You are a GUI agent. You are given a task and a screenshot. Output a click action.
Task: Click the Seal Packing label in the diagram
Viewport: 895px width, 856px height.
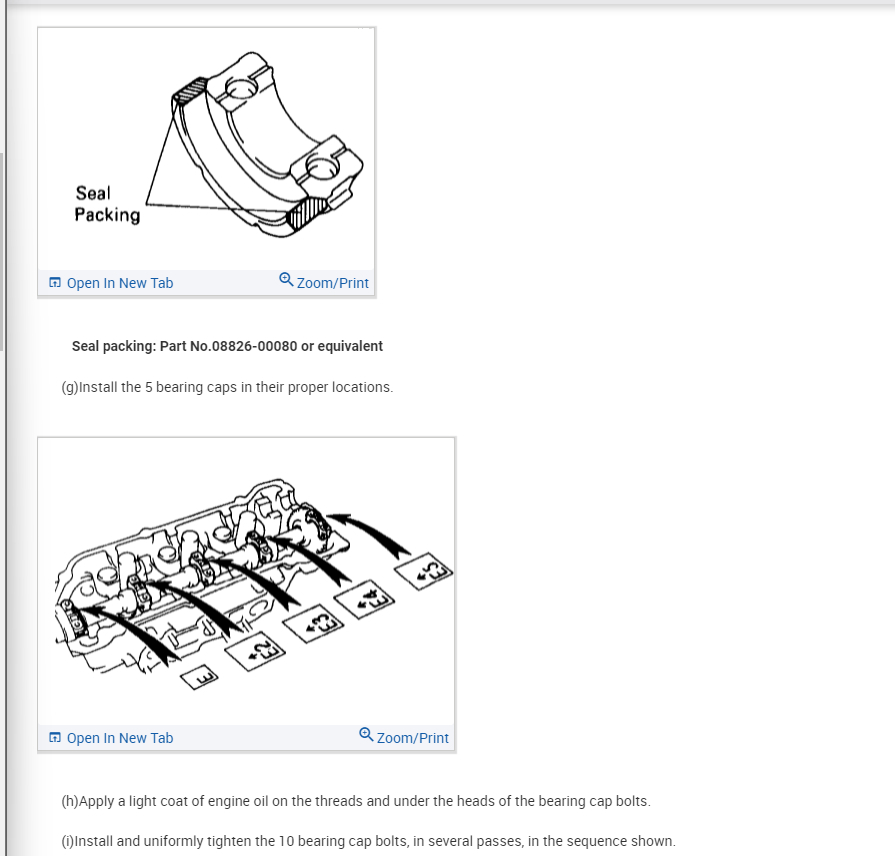[x=107, y=204]
